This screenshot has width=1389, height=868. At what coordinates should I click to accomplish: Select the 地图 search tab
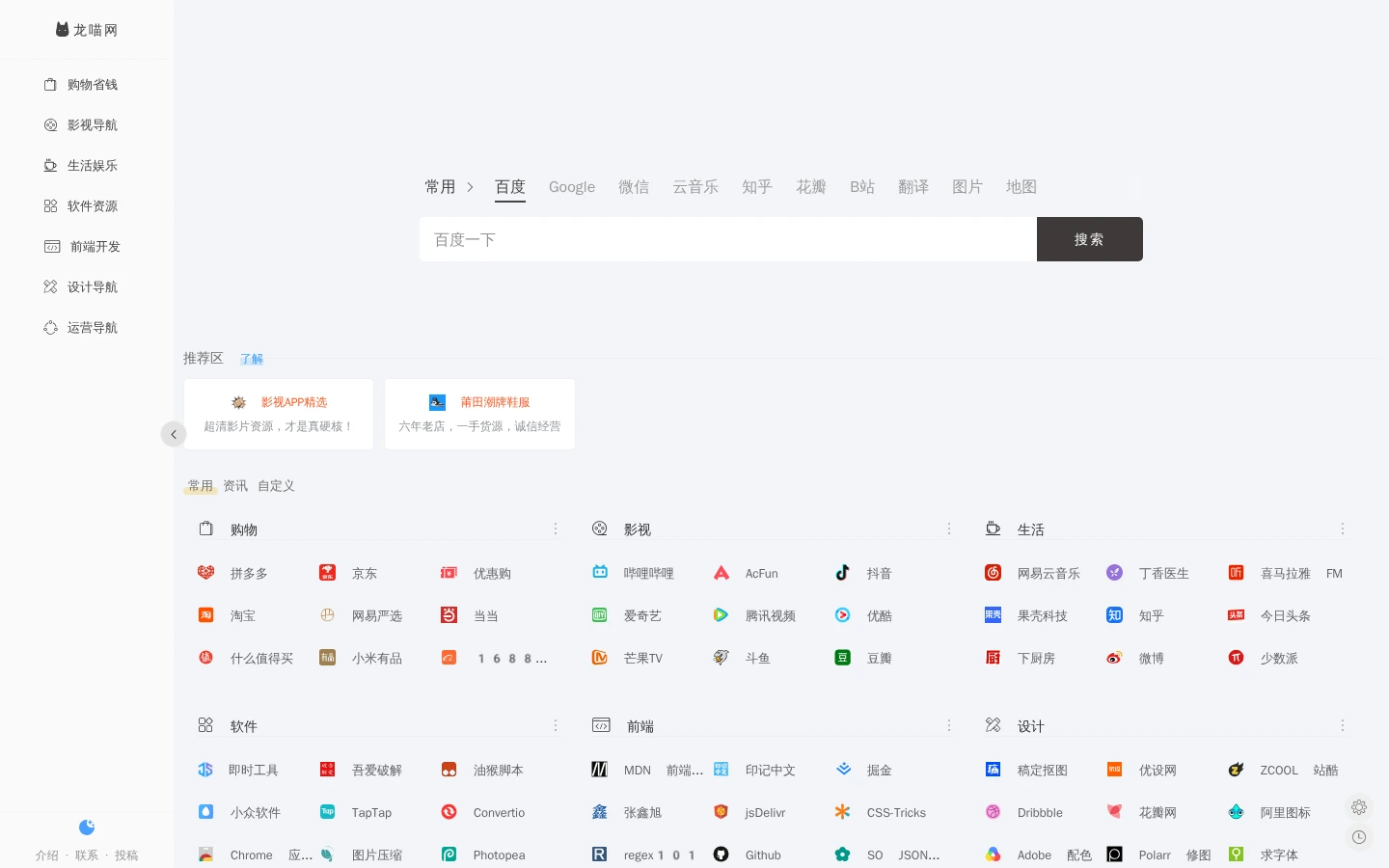(x=1021, y=187)
